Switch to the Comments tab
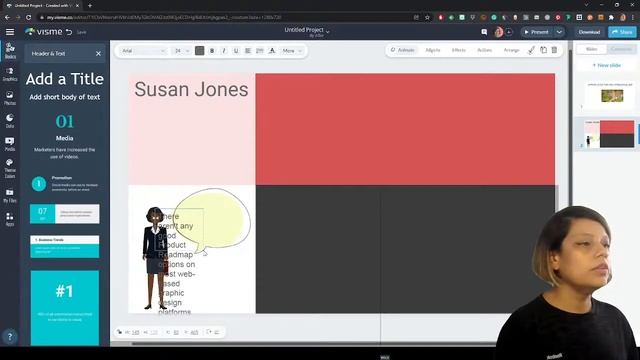 [621, 49]
